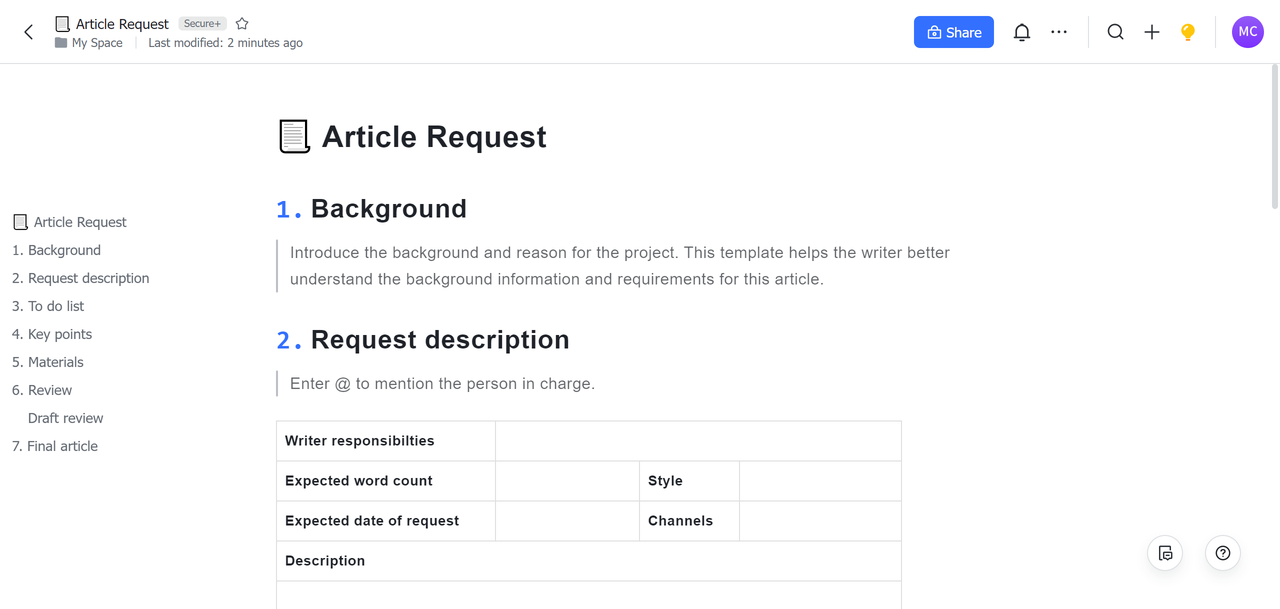Jump to Background in outline
The height and width of the screenshot is (609, 1280).
(x=64, y=250)
